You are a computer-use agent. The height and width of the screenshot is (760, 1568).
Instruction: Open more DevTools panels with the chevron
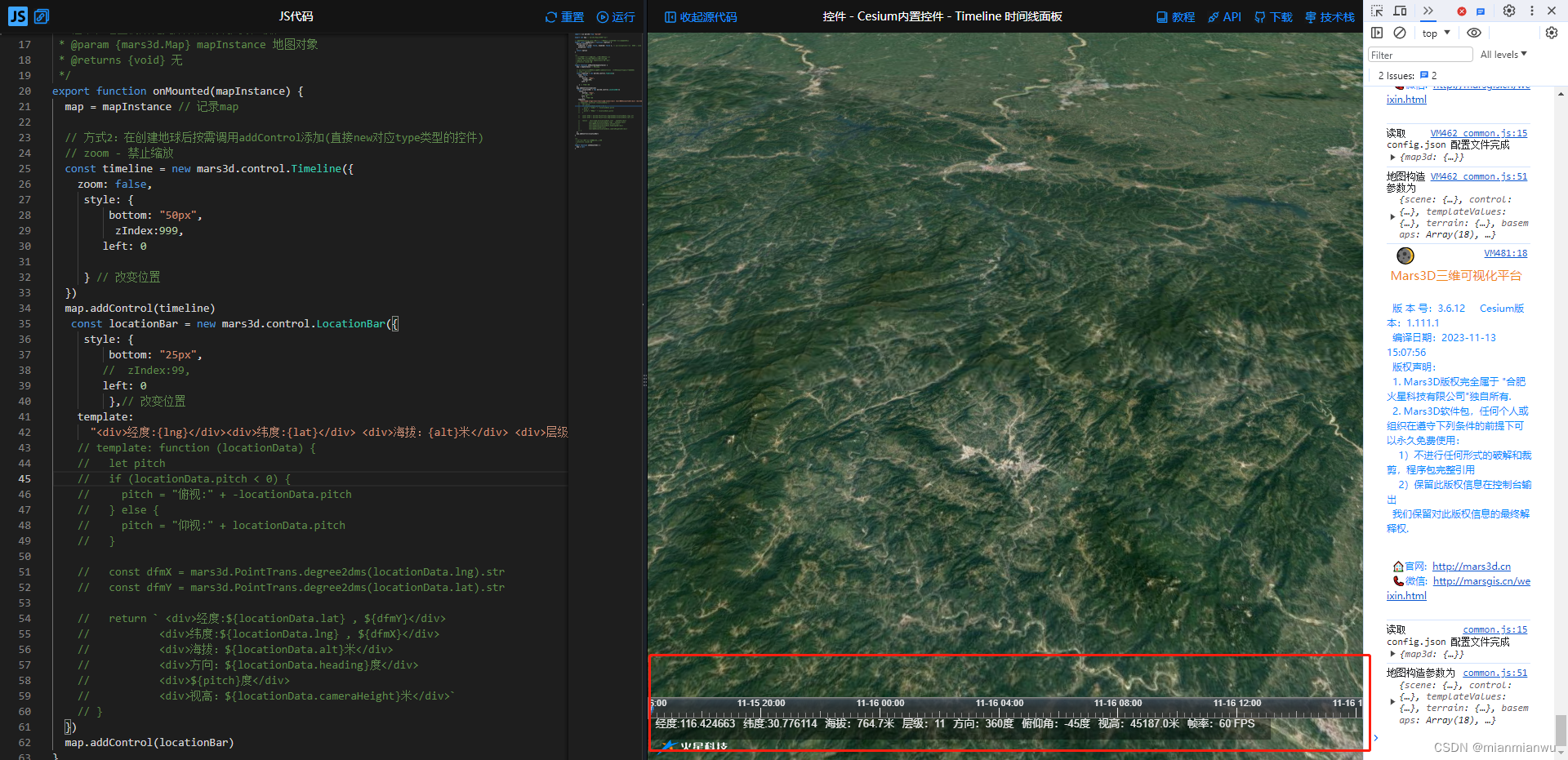(1428, 11)
